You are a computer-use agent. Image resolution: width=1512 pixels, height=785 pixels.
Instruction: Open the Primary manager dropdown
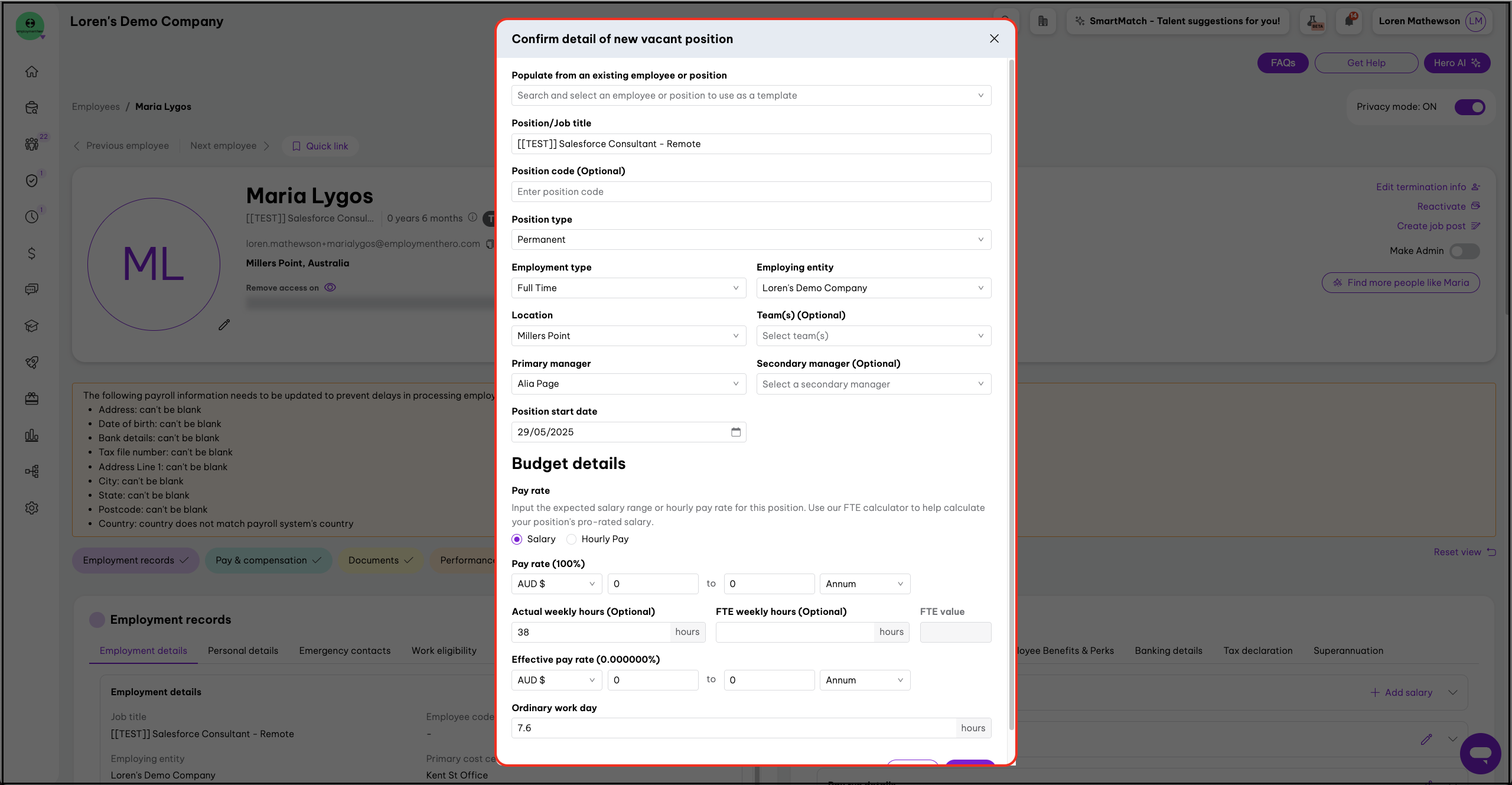click(x=628, y=384)
